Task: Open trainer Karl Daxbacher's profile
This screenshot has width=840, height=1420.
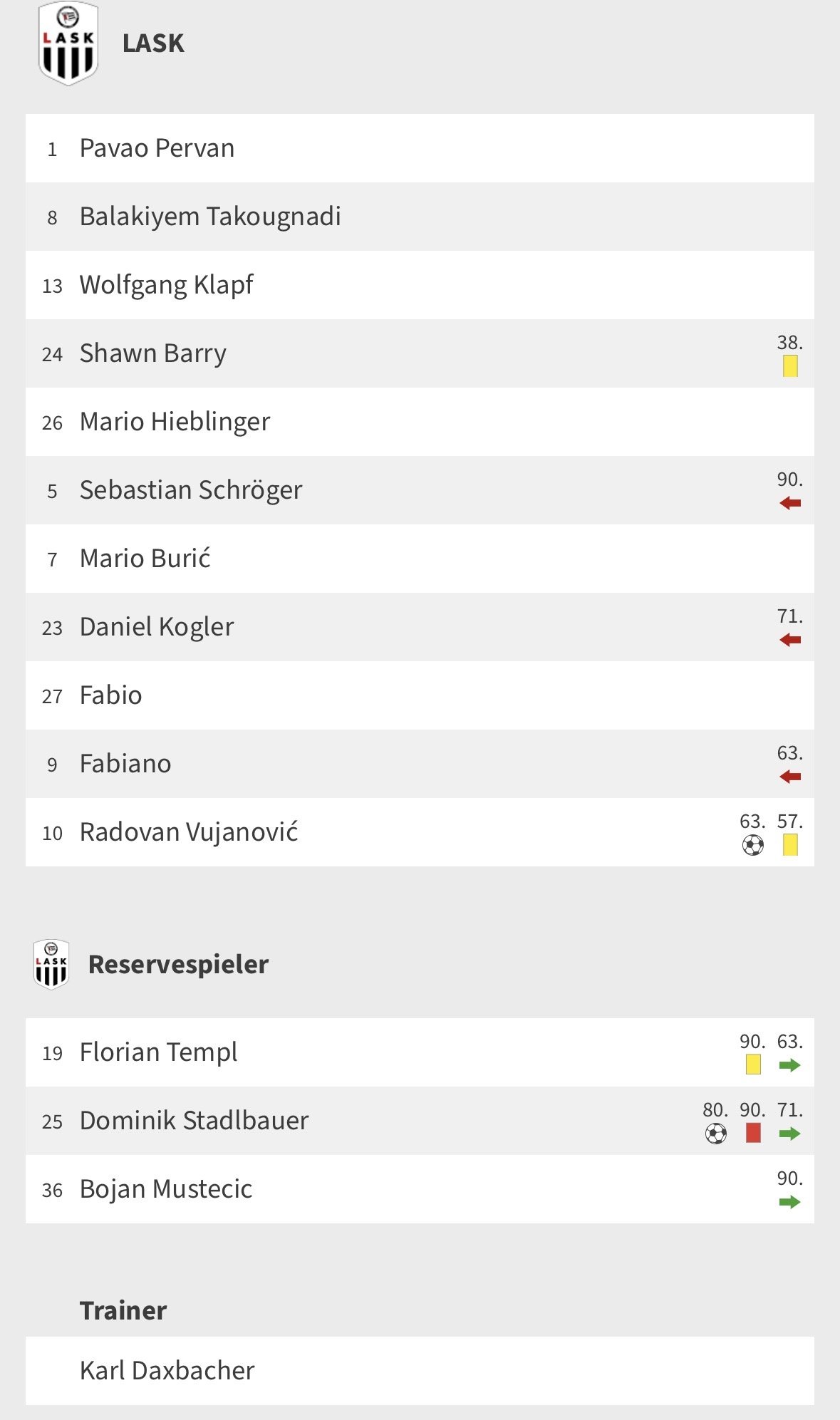Action: tap(167, 1370)
